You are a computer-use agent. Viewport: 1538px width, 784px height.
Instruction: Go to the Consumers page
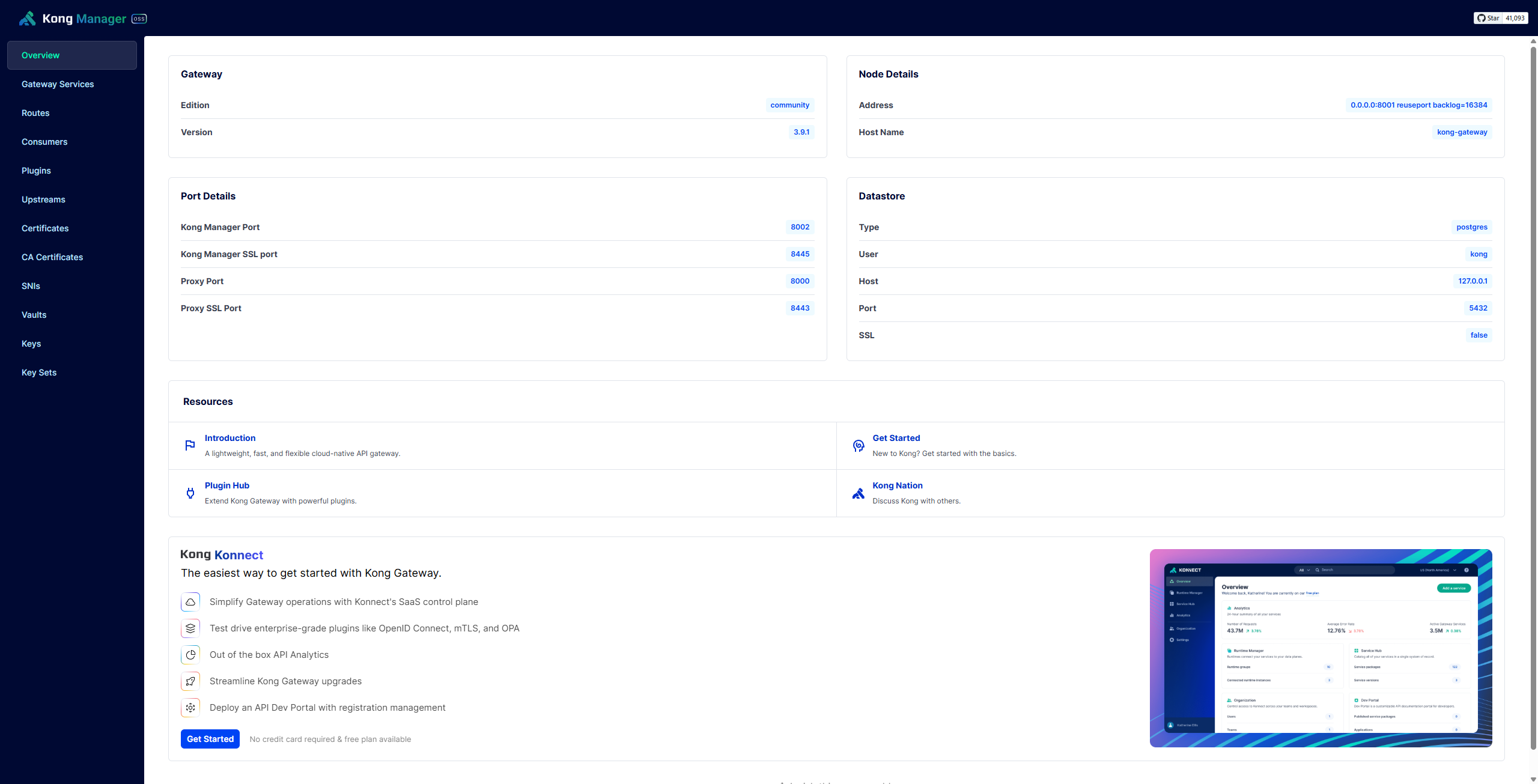(44, 142)
